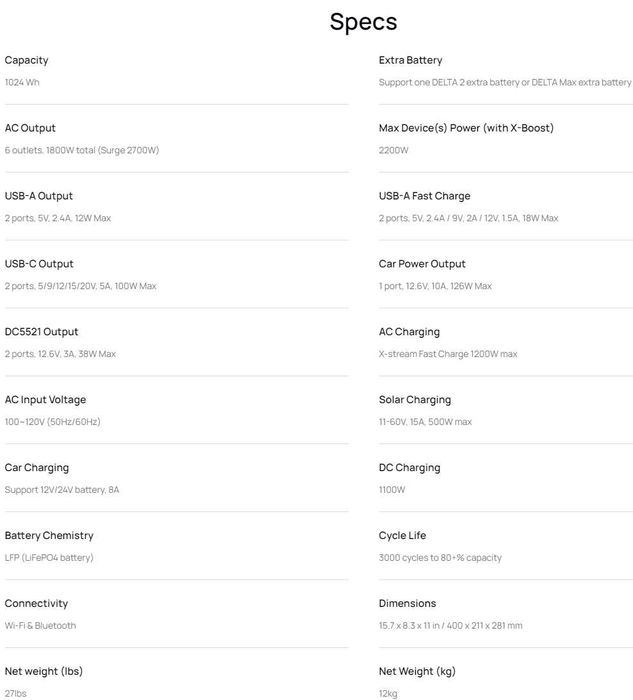
Task: Click the Cycle Life label
Action: tap(402, 536)
